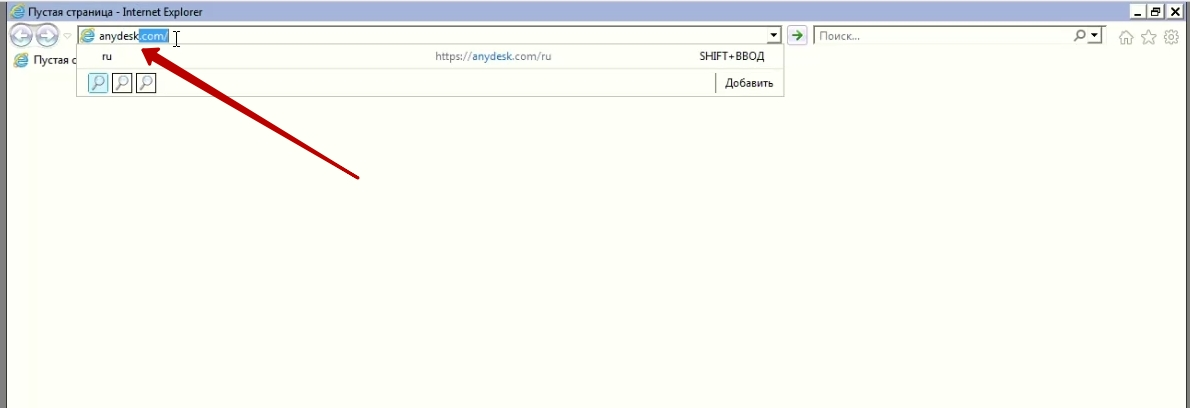Click the Internet Explorer icon inside the address bar

[88, 36]
